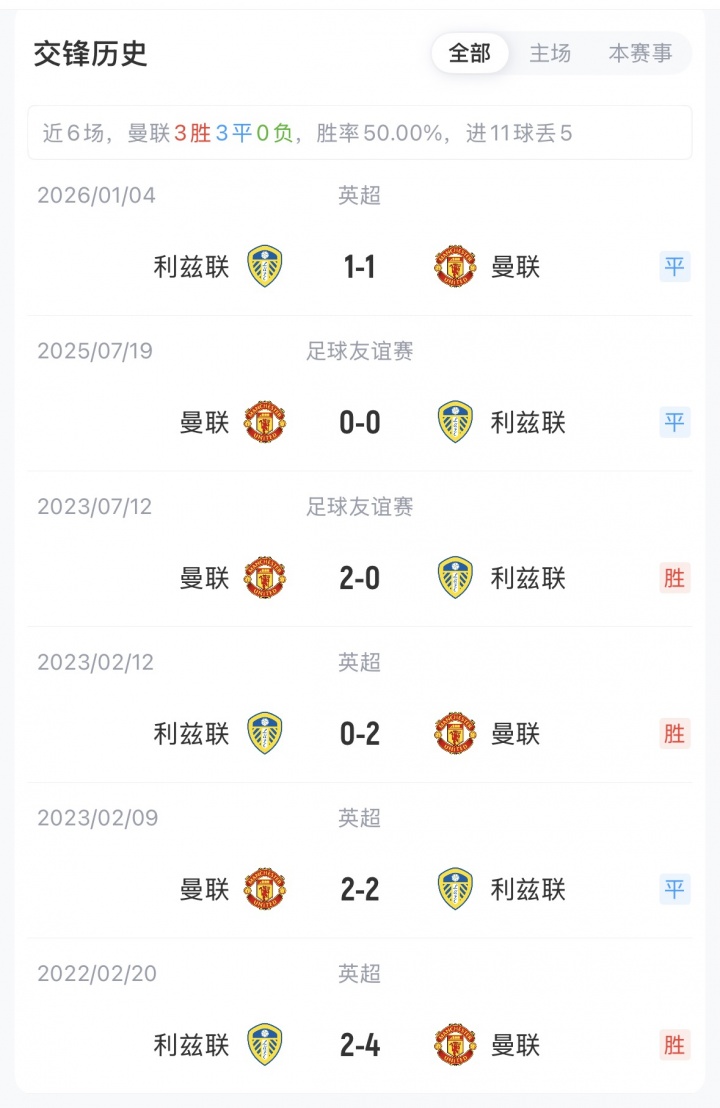Viewport: 720px width, 1108px height.
Task: Click Manchester United crest in 2-2 match
Action: click(265, 889)
